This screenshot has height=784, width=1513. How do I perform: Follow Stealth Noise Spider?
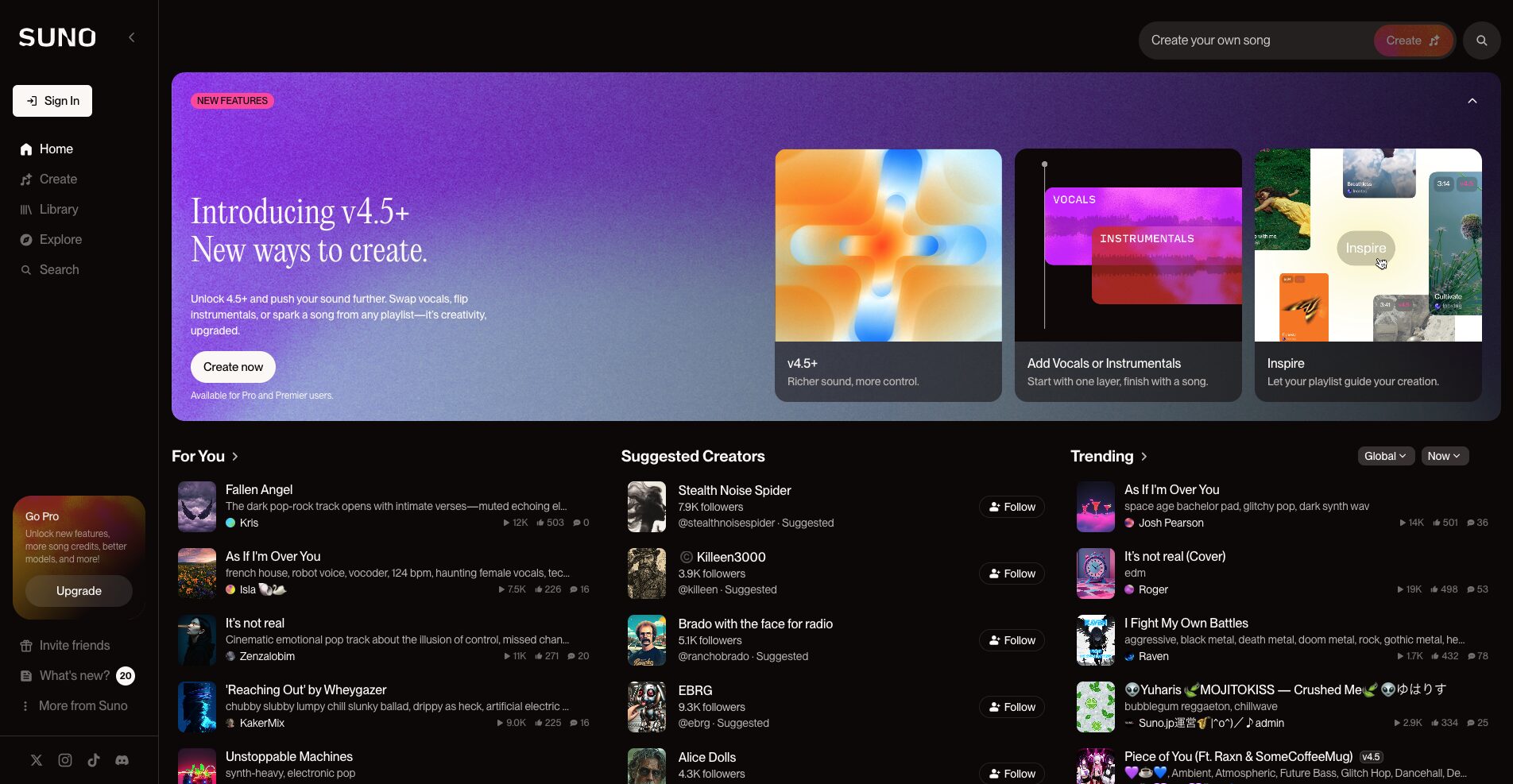click(x=1012, y=507)
